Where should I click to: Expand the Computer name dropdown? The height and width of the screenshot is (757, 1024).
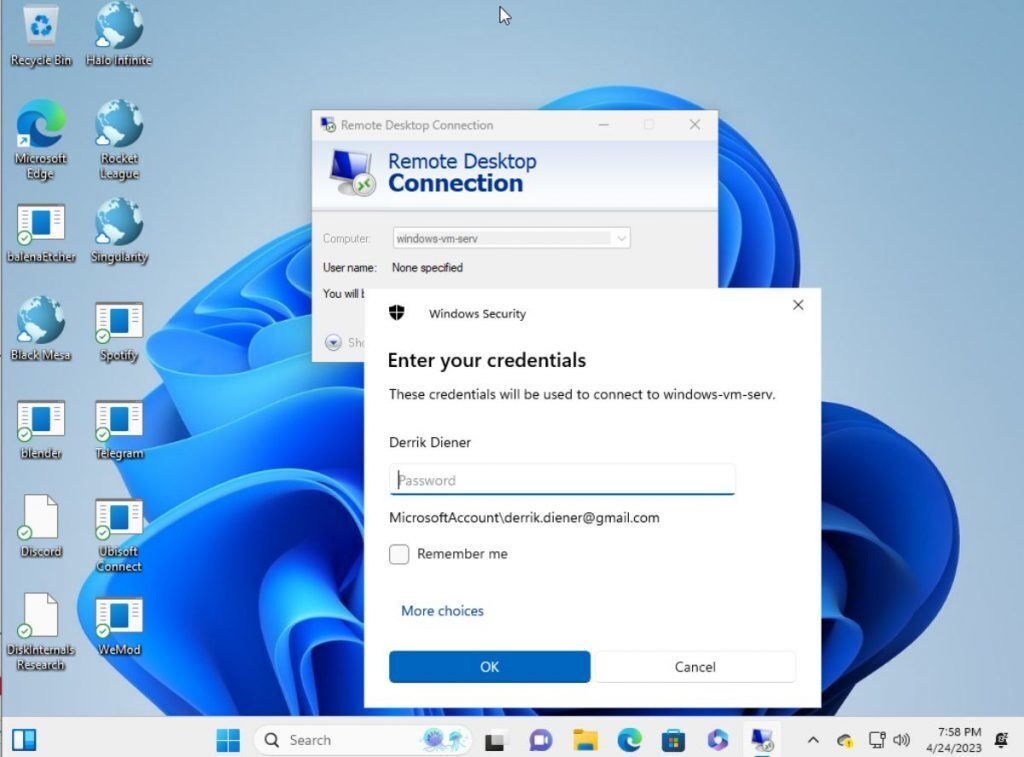[x=621, y=239]
